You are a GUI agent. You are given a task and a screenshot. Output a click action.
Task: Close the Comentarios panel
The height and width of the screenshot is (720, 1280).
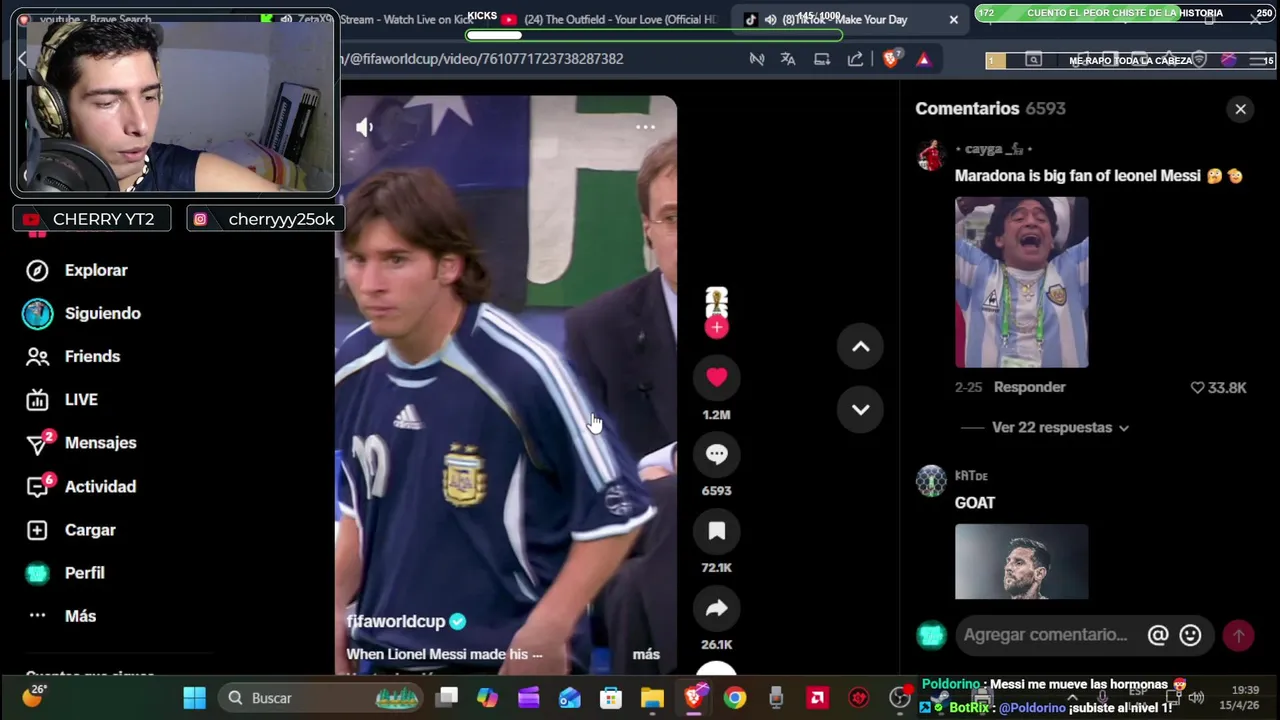1240,109
